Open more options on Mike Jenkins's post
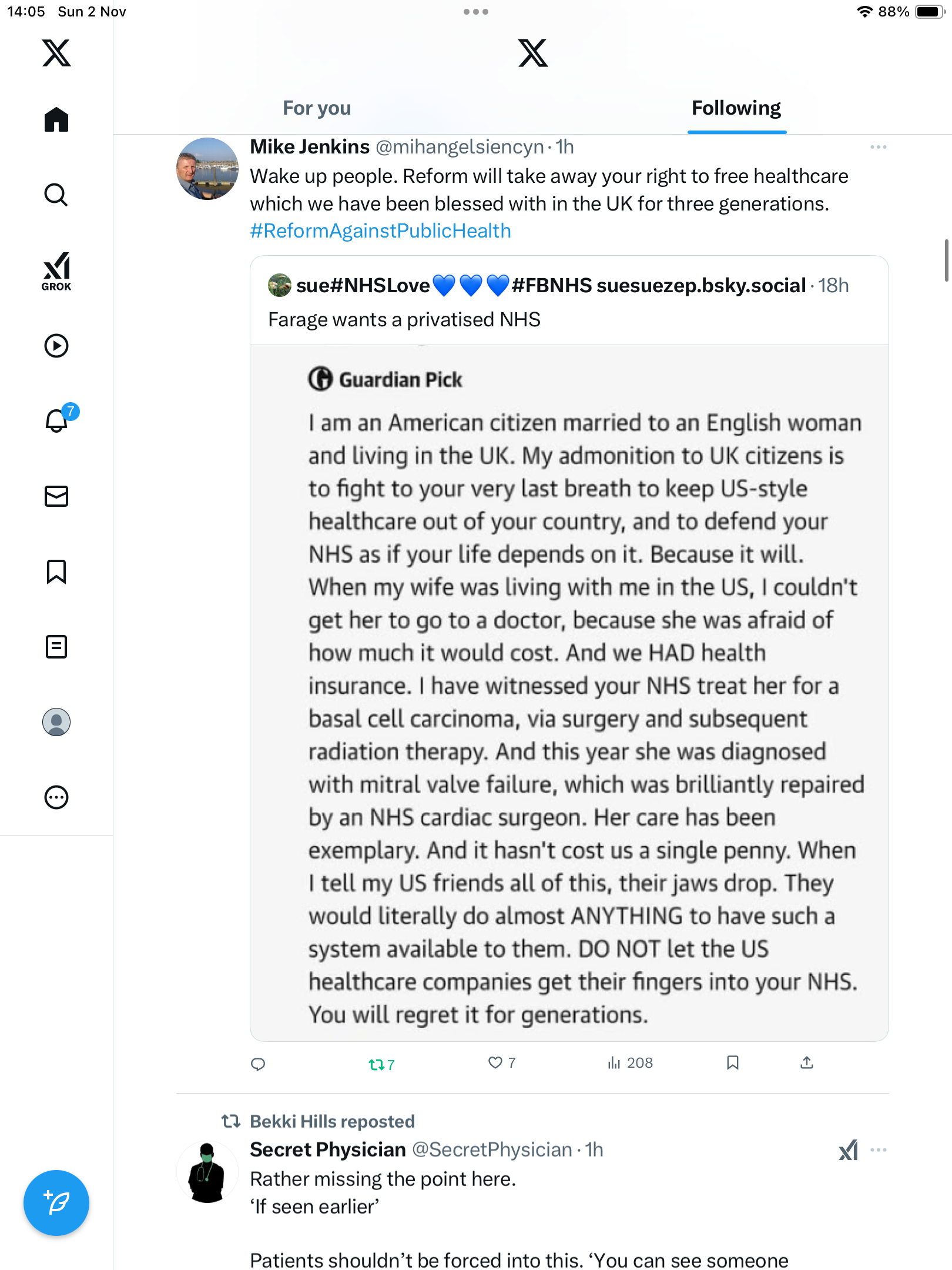952x1270 pixels. pos(878,147)
